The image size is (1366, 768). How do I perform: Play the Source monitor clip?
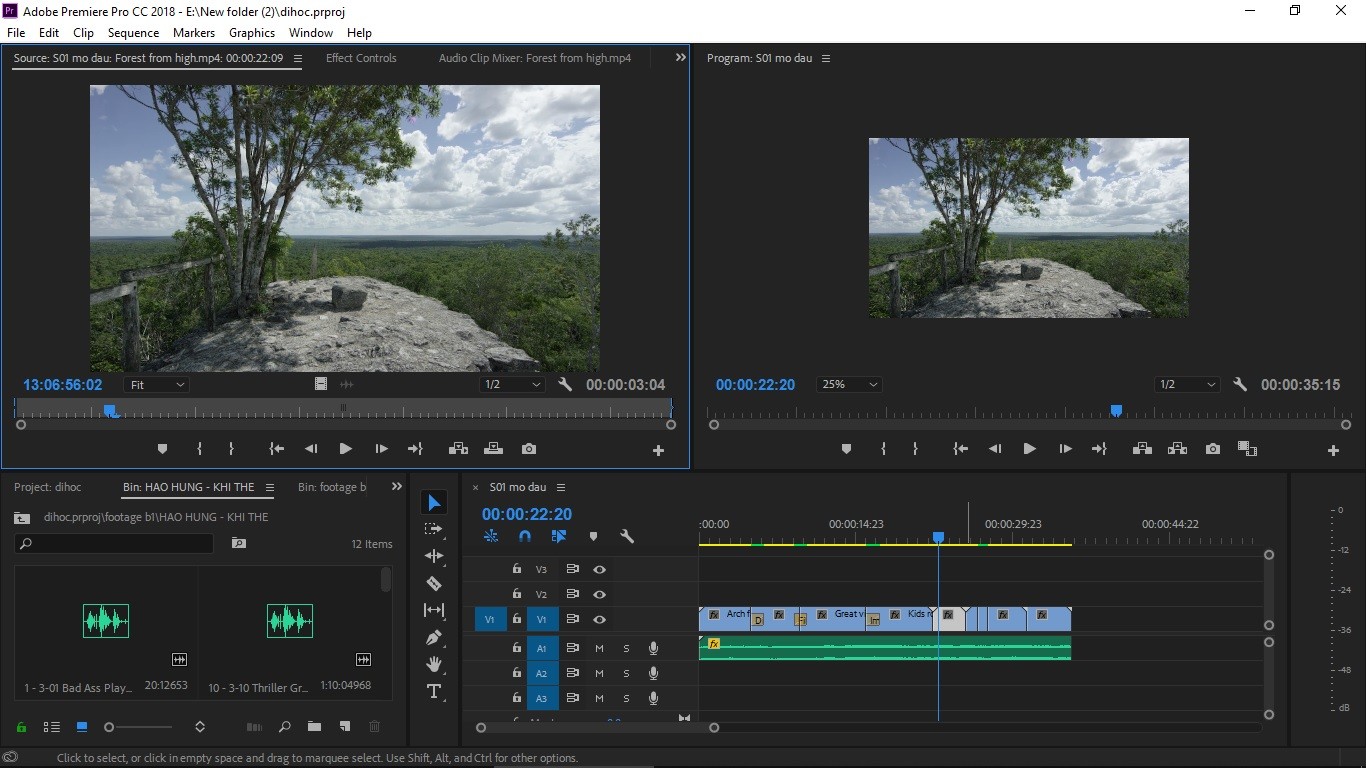point(345,450)
